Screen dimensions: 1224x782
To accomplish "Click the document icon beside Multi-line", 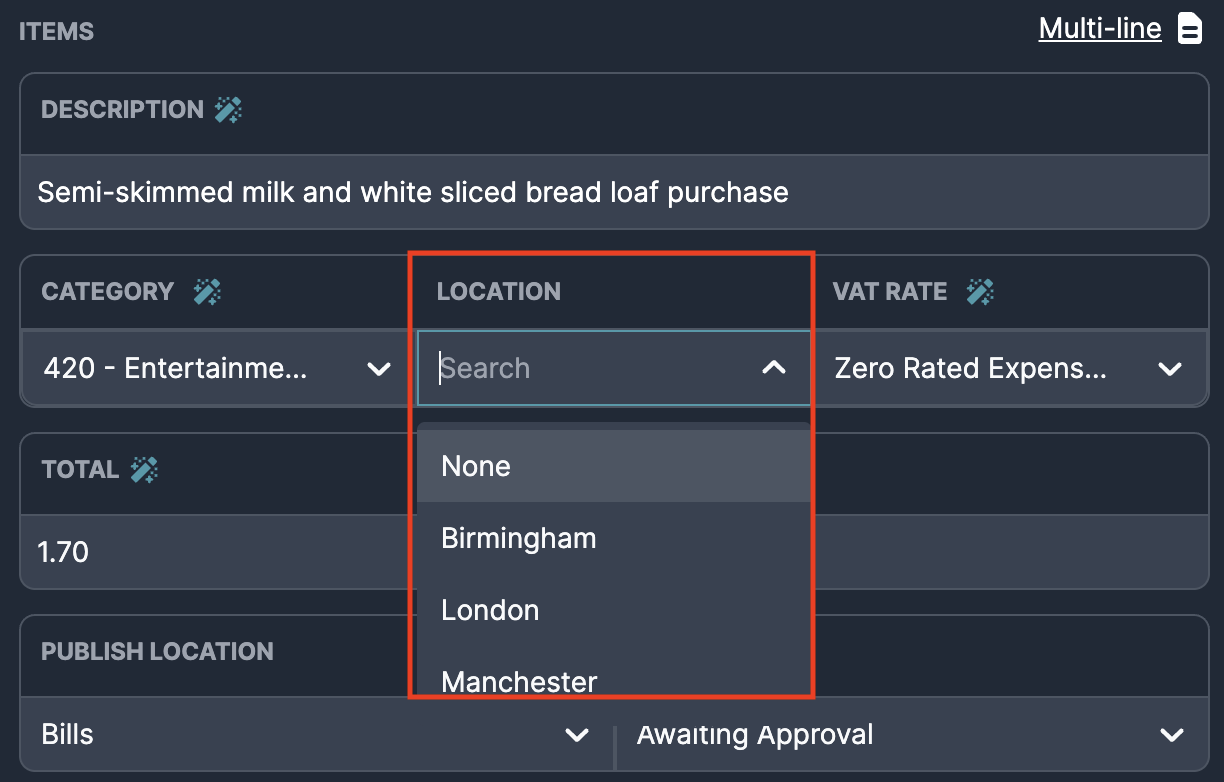I will click(x=1189, y=29).
